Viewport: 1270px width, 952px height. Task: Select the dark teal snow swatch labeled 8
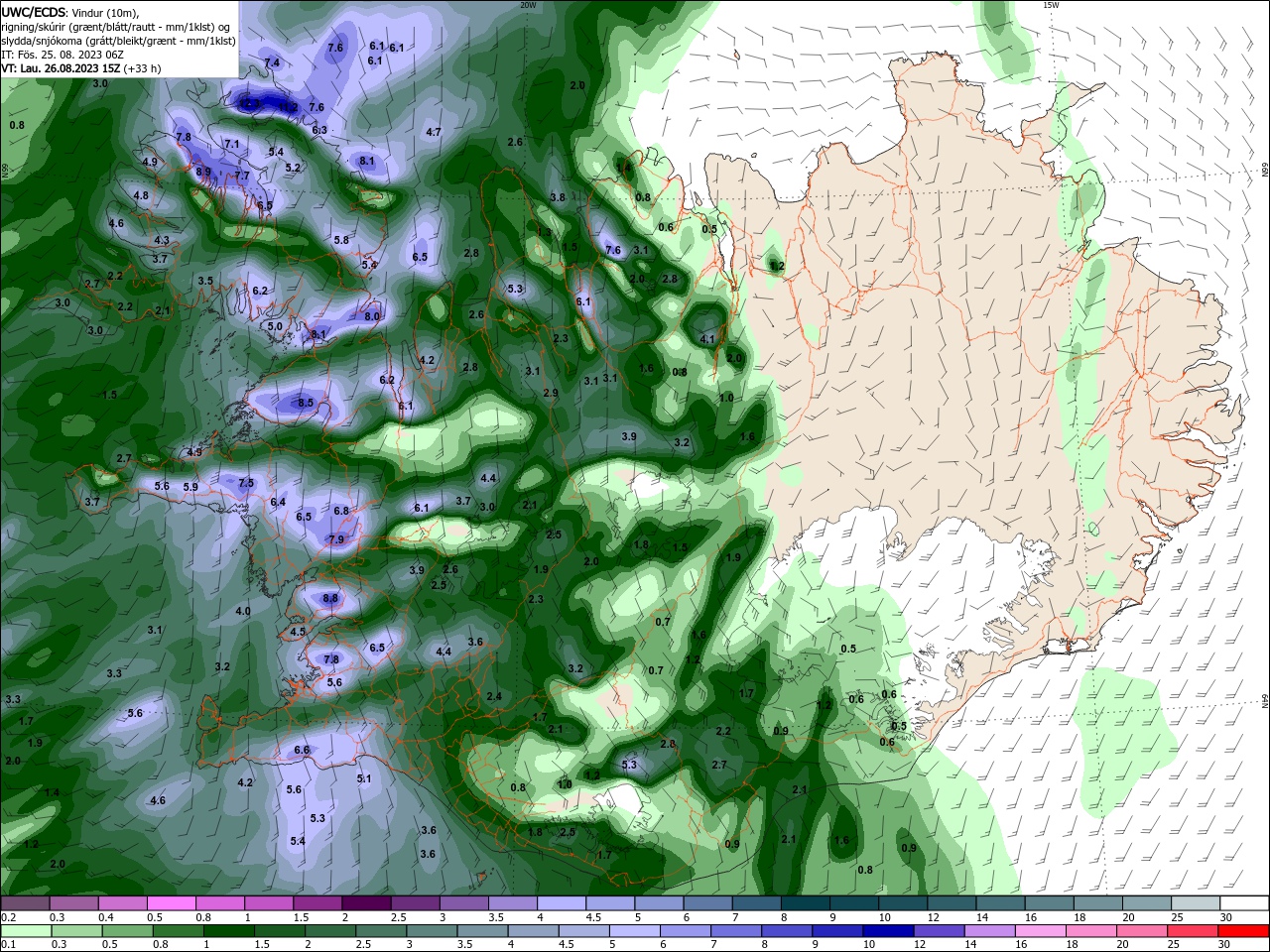coord(805,902)
